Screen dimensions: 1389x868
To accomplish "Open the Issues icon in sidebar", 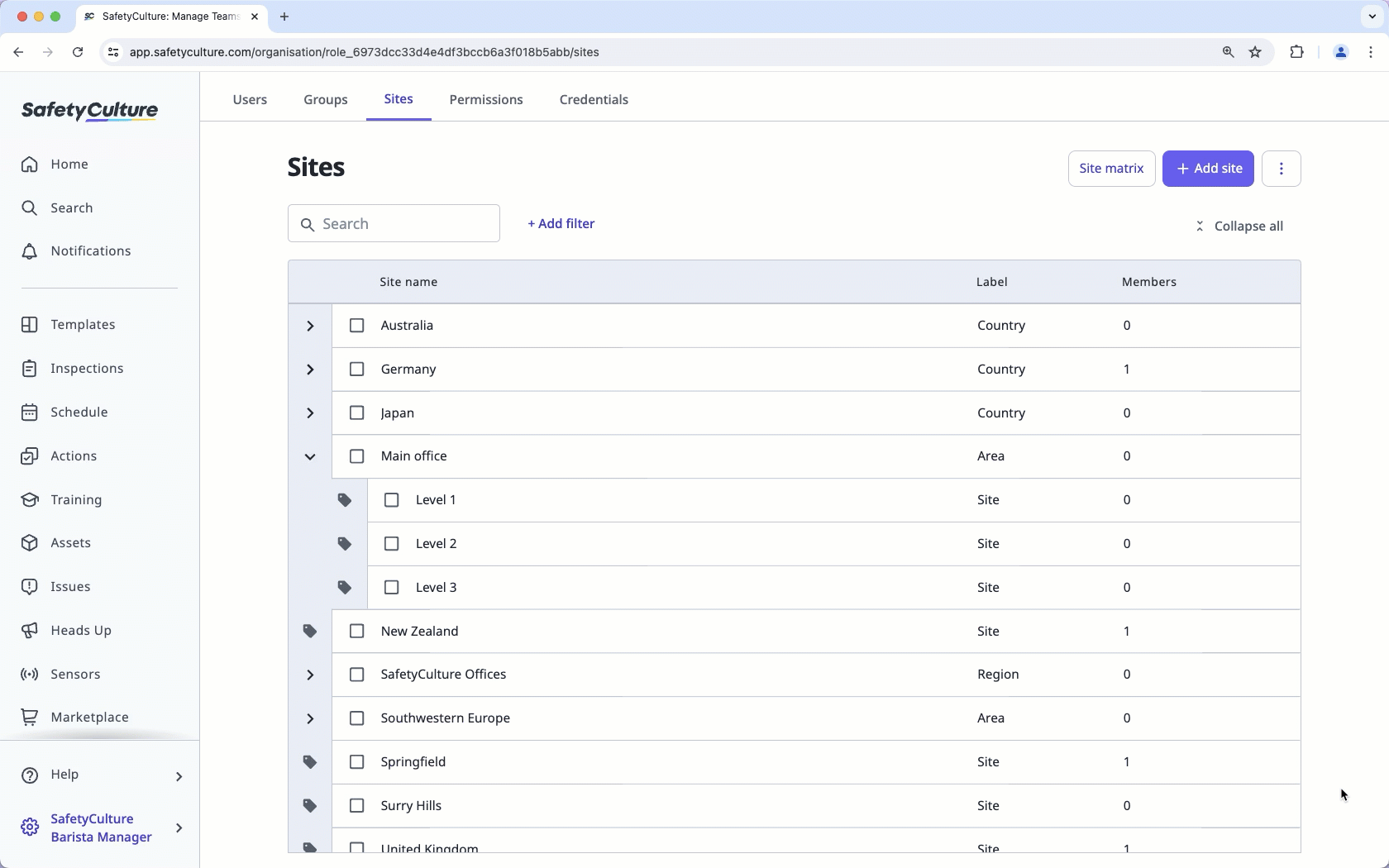I will [x=29, y=587].
